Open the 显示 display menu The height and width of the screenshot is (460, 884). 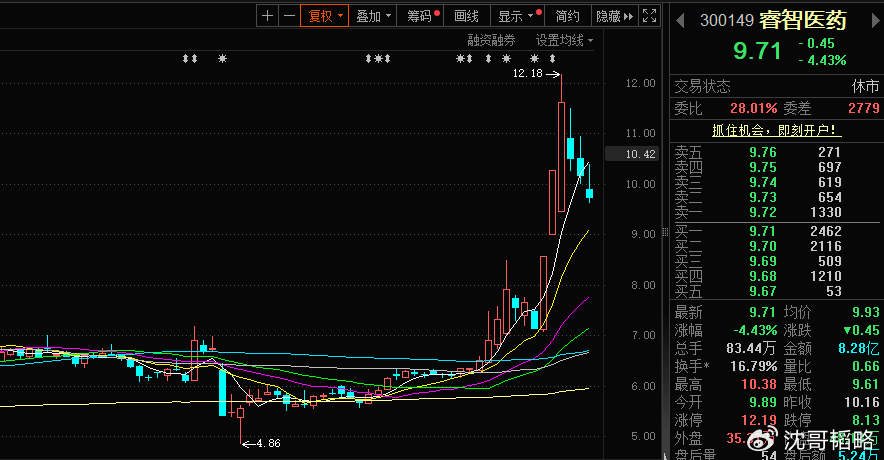point(516,15)
